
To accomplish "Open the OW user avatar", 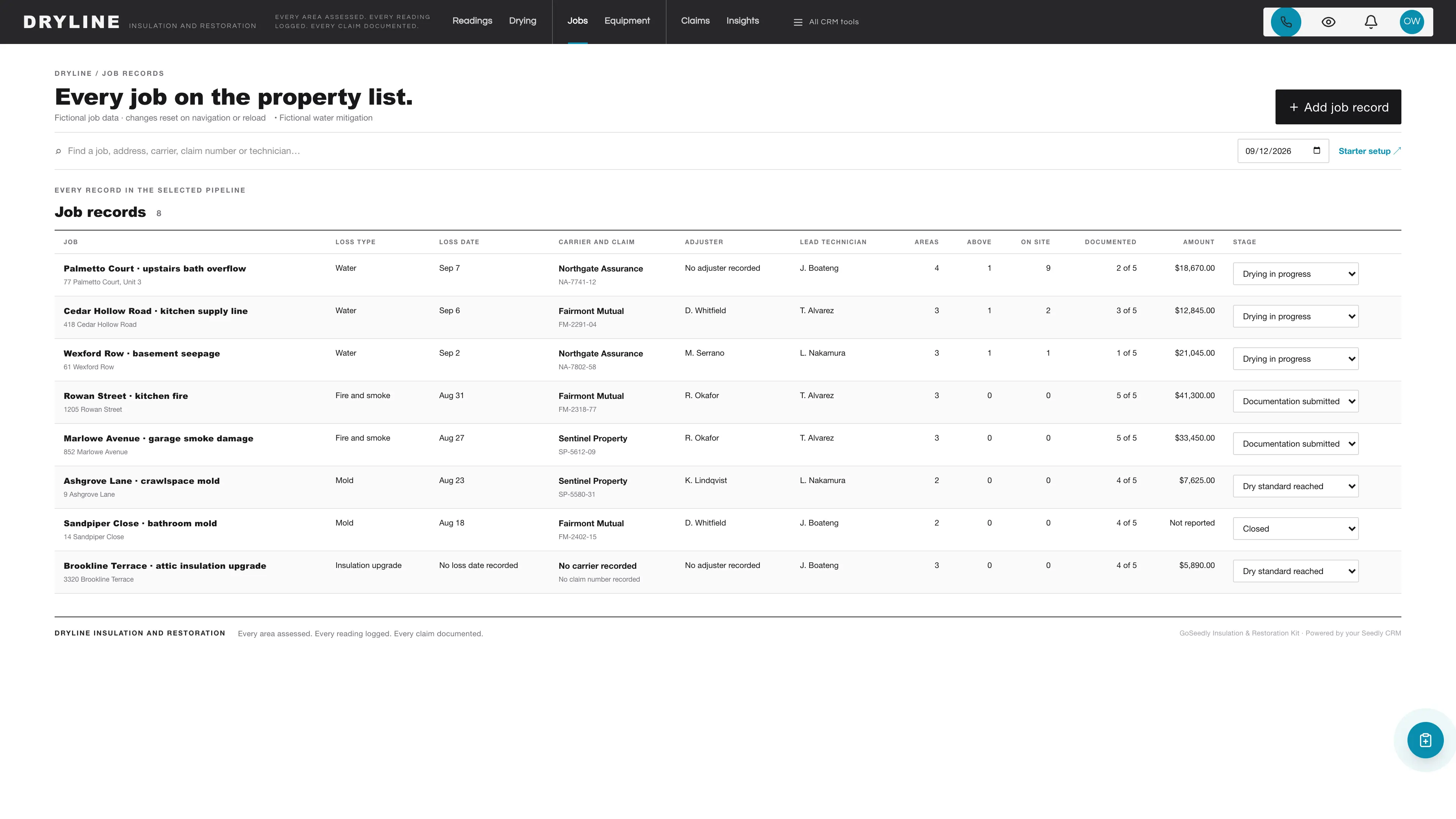I will (x=1411, y=22).
